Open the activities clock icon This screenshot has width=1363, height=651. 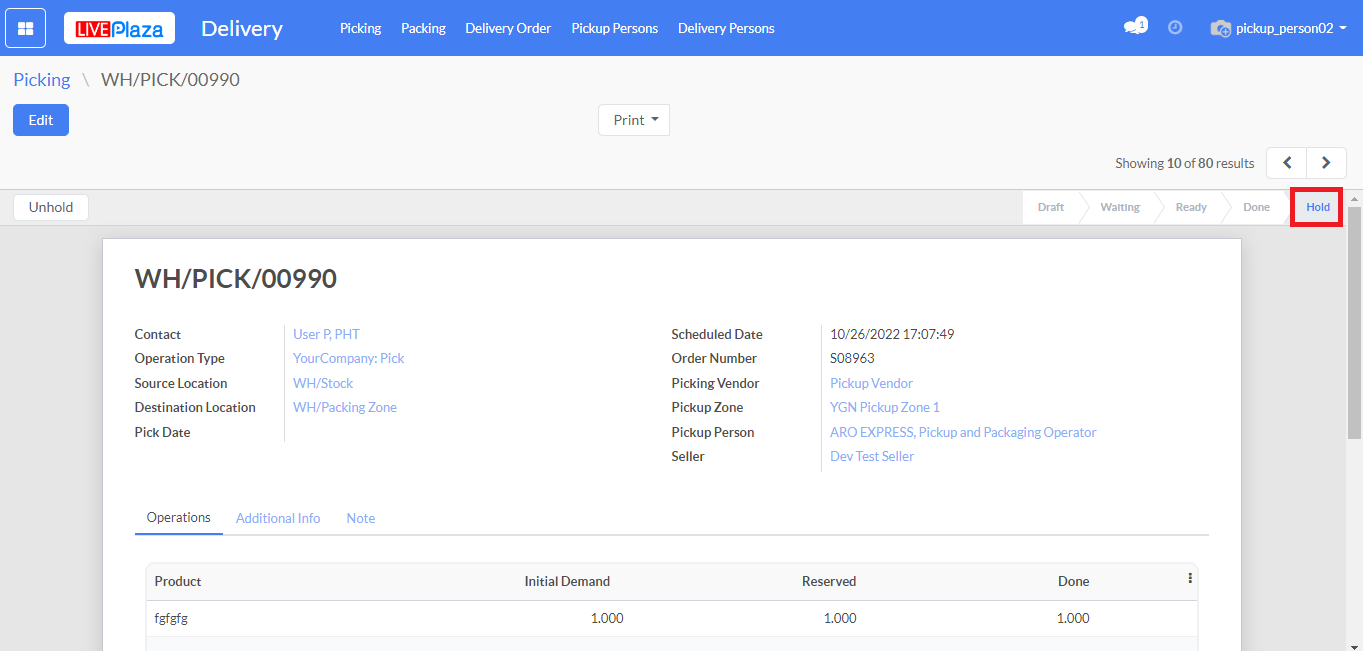[x=1175, y=28]
